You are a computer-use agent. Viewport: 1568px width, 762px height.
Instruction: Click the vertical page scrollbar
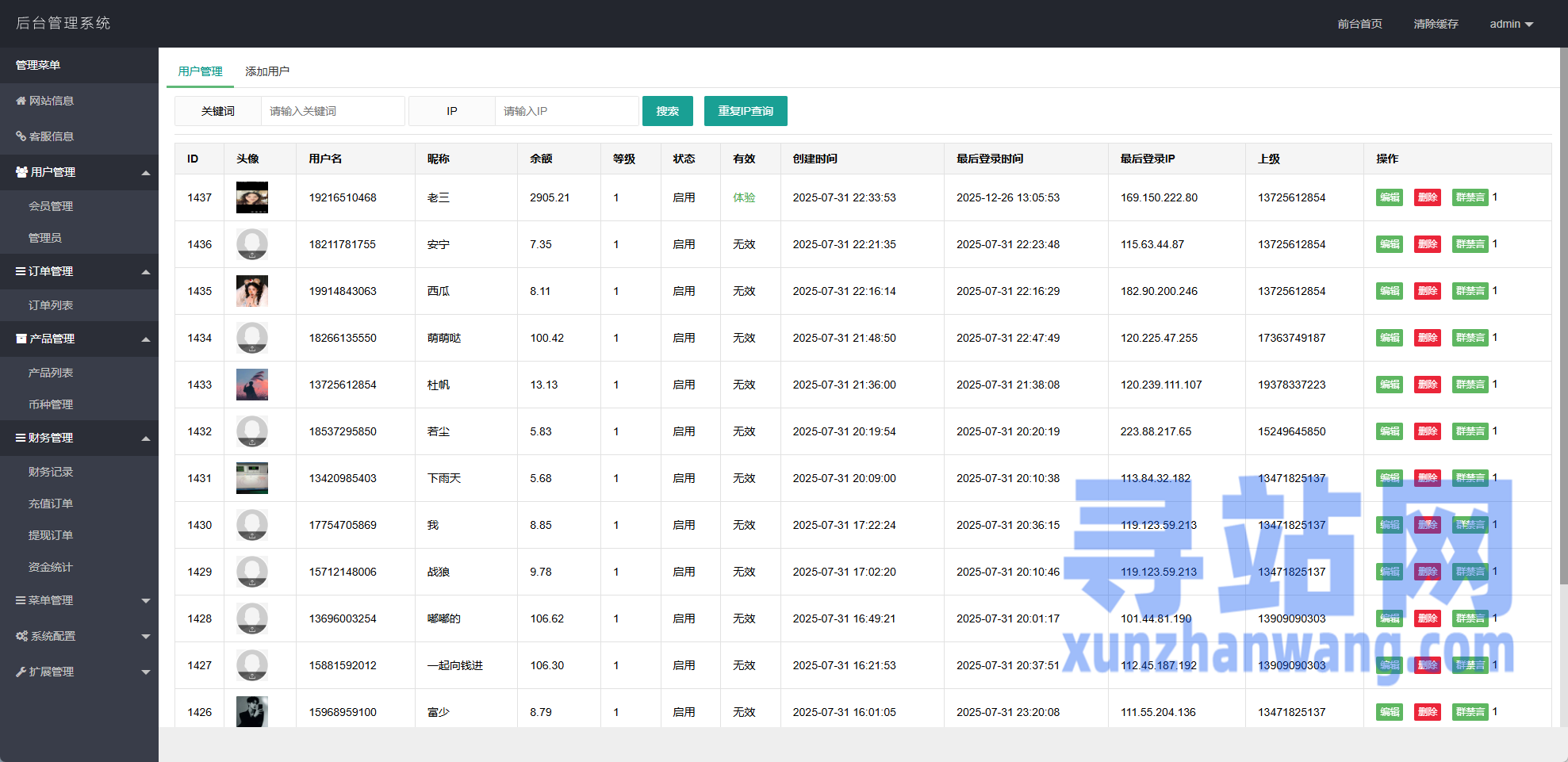1563,317
